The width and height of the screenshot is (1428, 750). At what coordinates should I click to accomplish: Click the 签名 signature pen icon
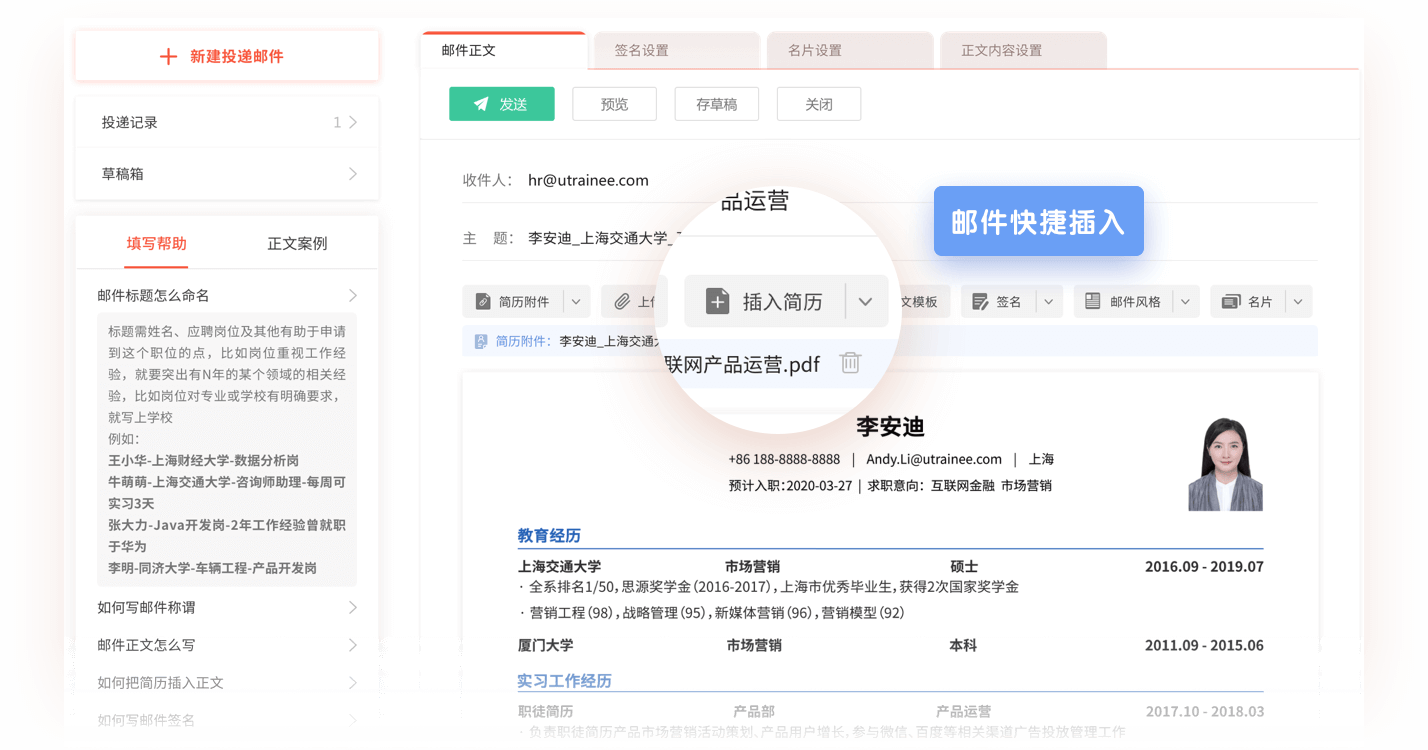coord(979,301)
